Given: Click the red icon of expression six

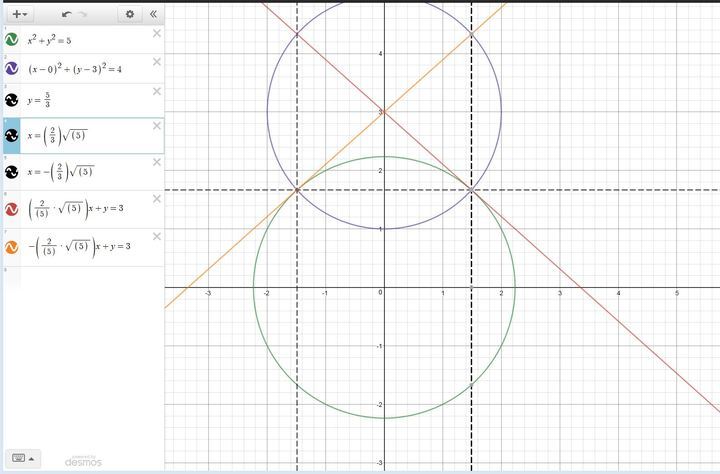Looking at the screenshot, I should (x=11, y=209).
